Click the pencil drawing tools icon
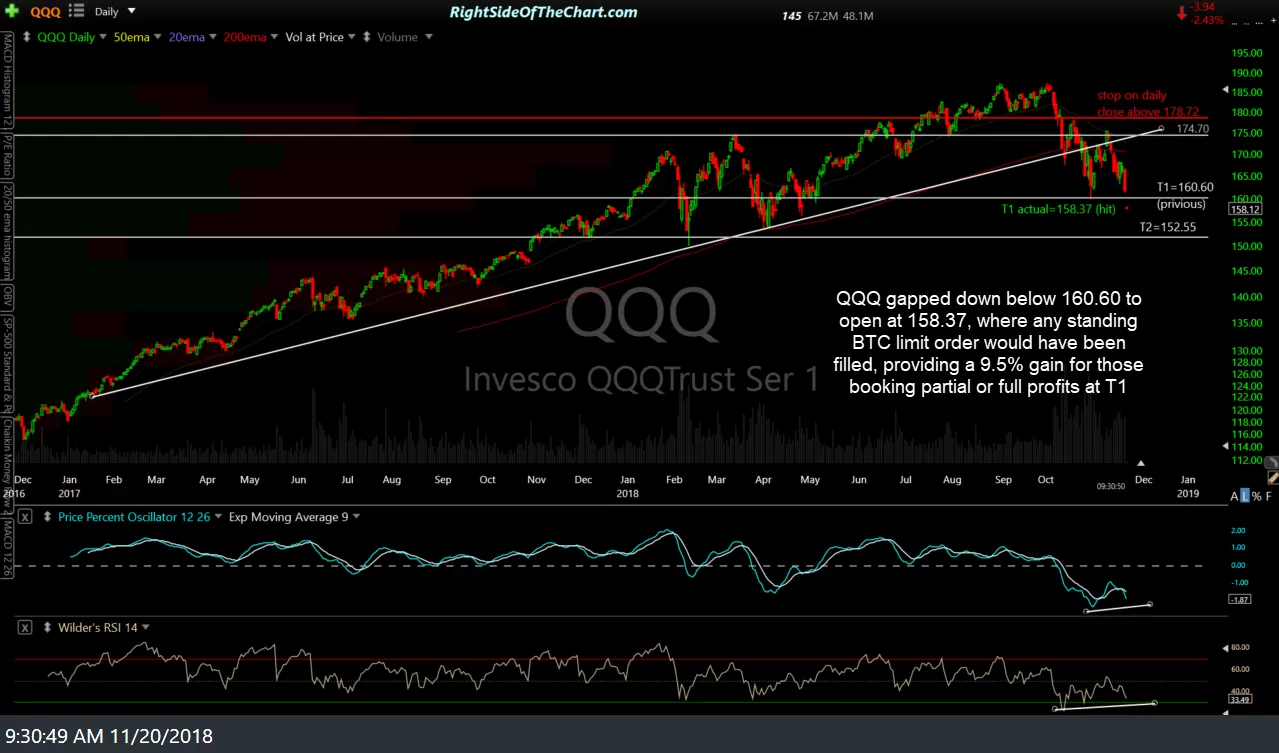1279x753 pixels. pyautogui.click(x=1271, y=480)
